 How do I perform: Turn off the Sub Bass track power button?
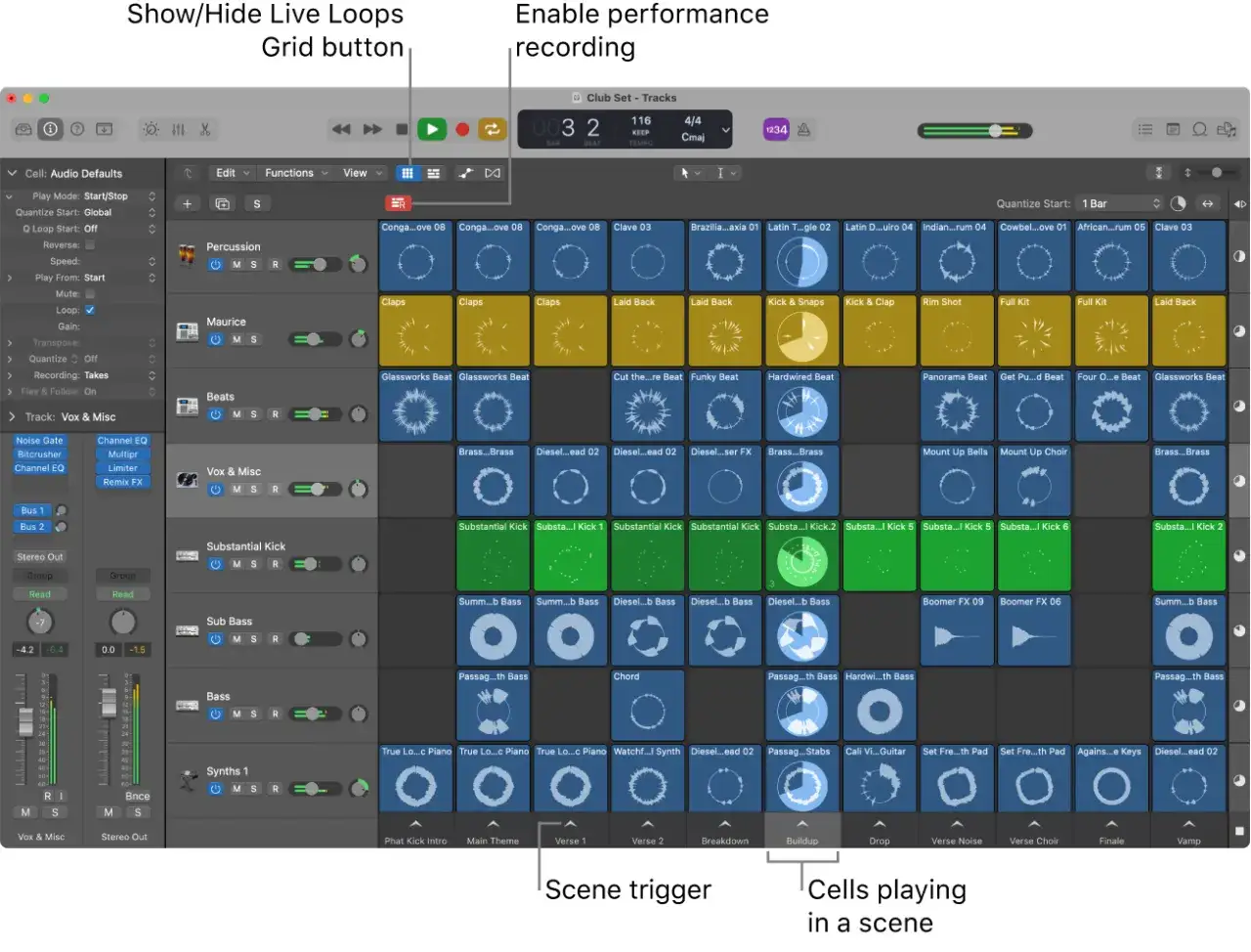point(216,639)
